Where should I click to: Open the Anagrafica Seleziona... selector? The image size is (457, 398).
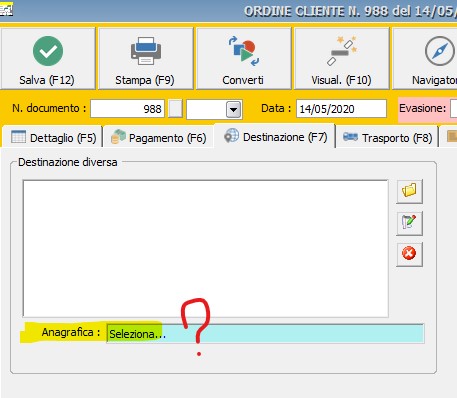[265, 333]
